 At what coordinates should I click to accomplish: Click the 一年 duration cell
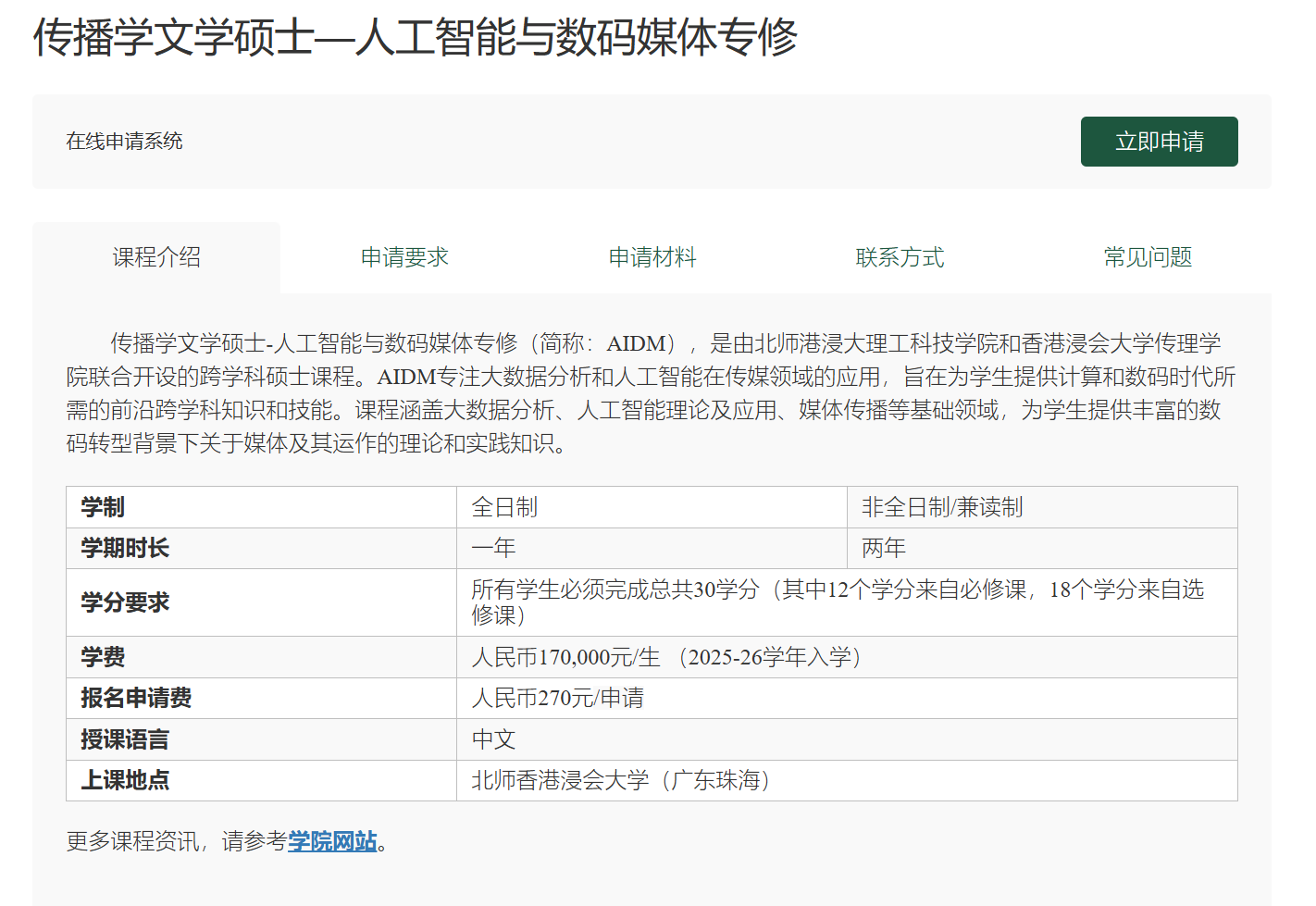(652, 548)
